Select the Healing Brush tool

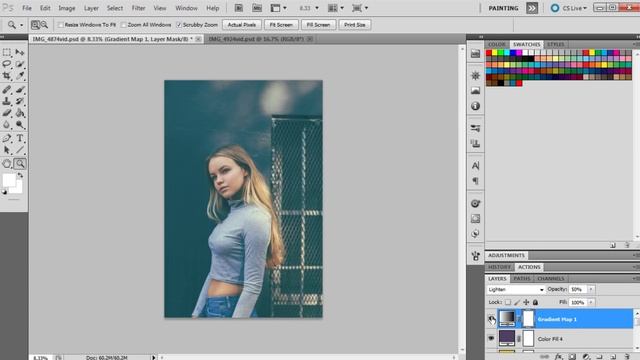(7, 89)
